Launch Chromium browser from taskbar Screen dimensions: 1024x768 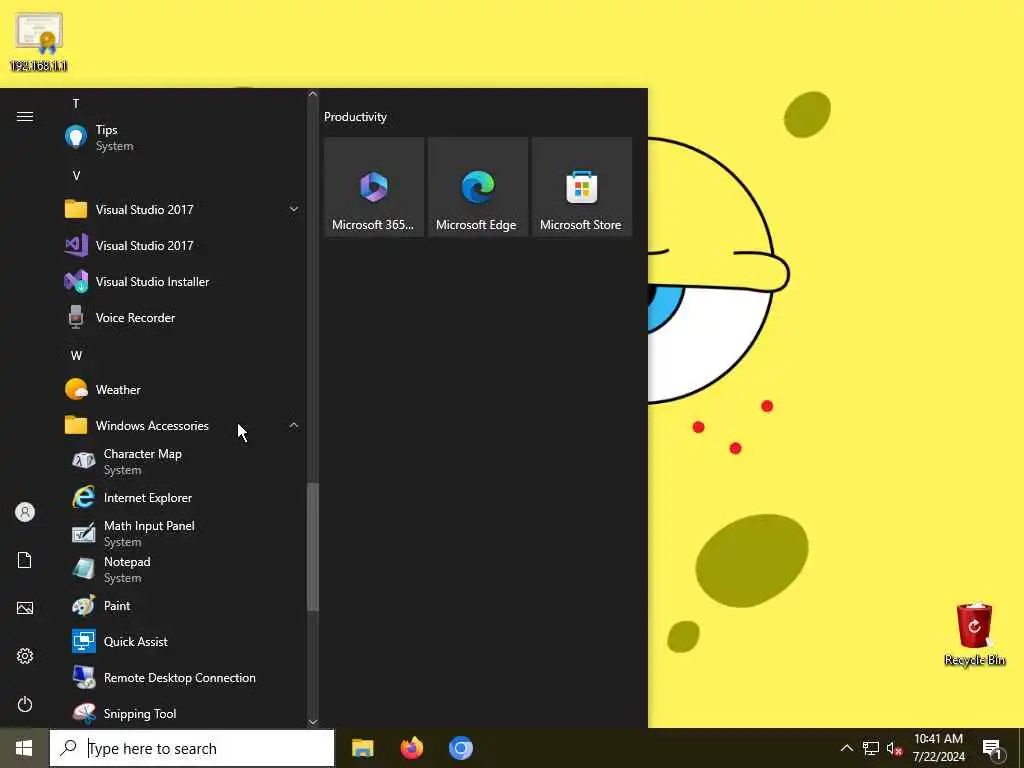pyautogui.click(x=460, y=748)
